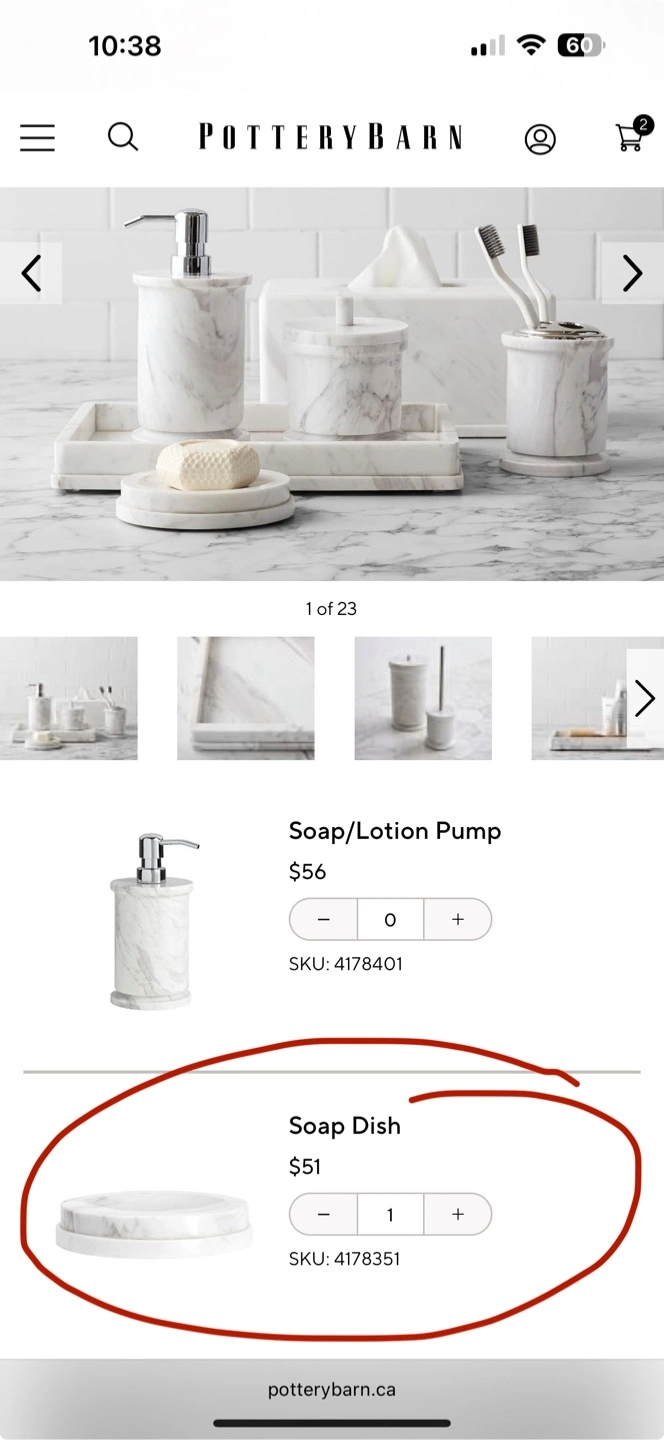Tap the Soap Dish product image
This screenshot has width=664, height=1440.
[x=153, y=1222]
